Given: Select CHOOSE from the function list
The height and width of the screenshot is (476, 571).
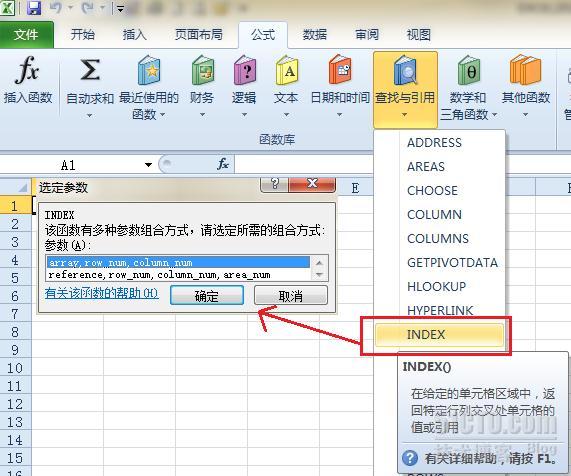Looking at the screenshot, I should [x=440, y=190].
